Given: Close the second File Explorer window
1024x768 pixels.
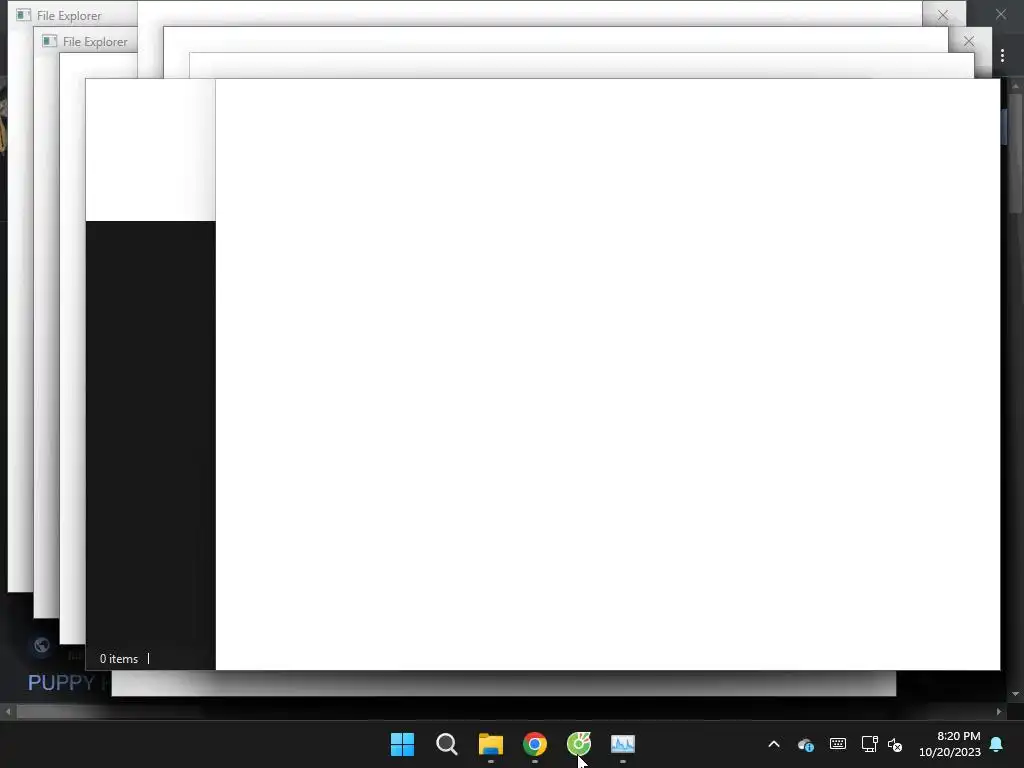Looking at the screenshot, I should coord(968,41).
